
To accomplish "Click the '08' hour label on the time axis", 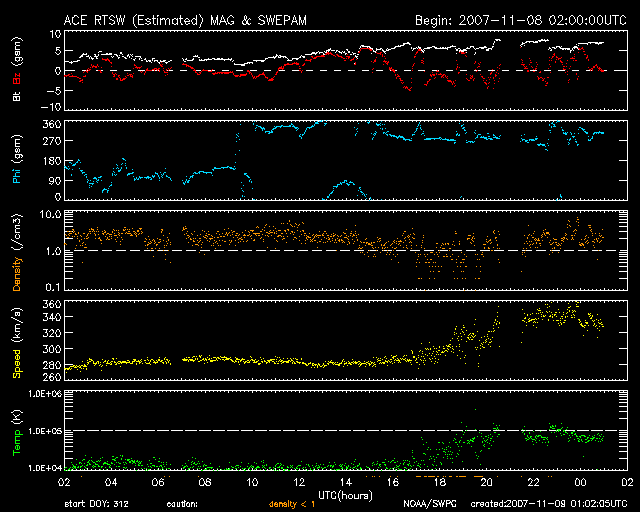I will pyautogui.click(x=205, y=482).
